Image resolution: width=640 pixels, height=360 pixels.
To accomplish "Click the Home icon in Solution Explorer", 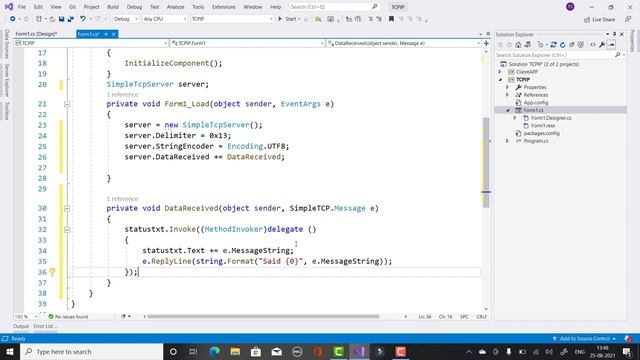I will point(518,44).
